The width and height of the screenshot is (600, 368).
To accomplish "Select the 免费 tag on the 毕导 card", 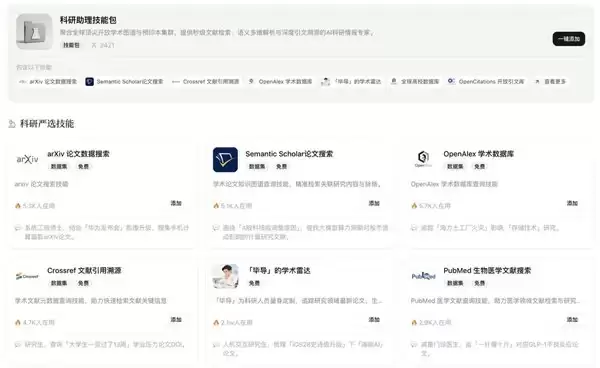I will (x=254, y=283).
